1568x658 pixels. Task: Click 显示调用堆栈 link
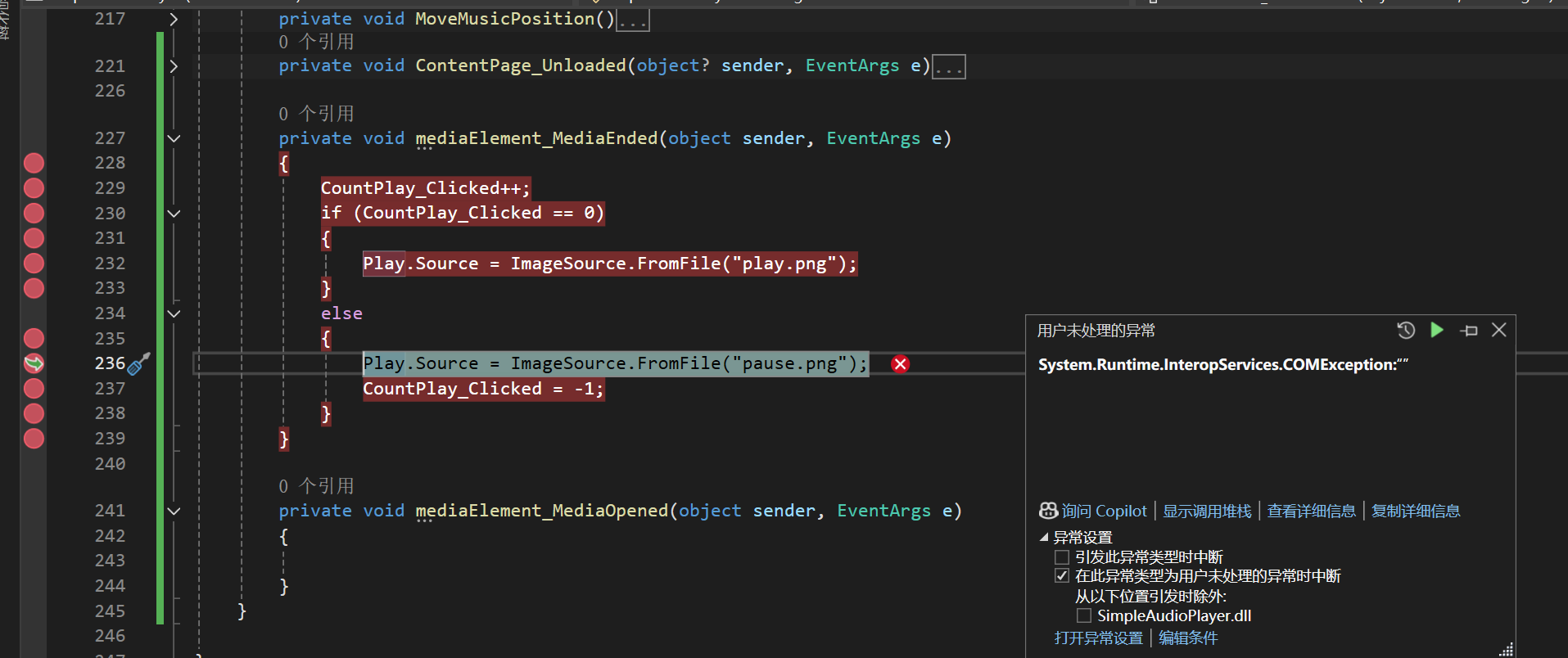[1207, 511]
